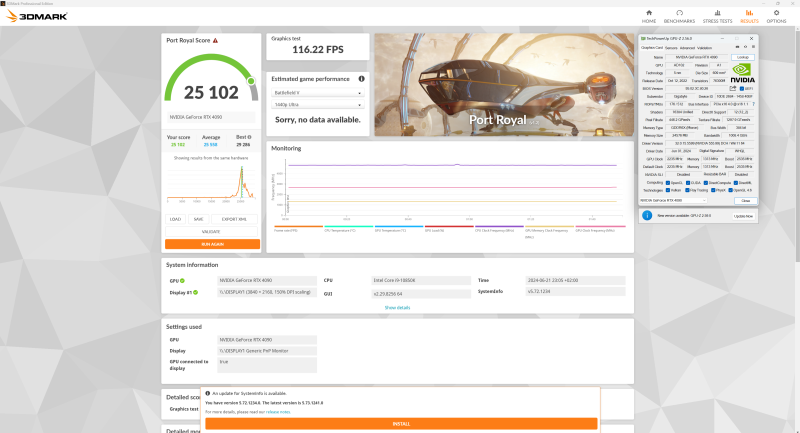Click the Show details link
This screenshot has height=433, width=800.
click(x=397, y=307)
